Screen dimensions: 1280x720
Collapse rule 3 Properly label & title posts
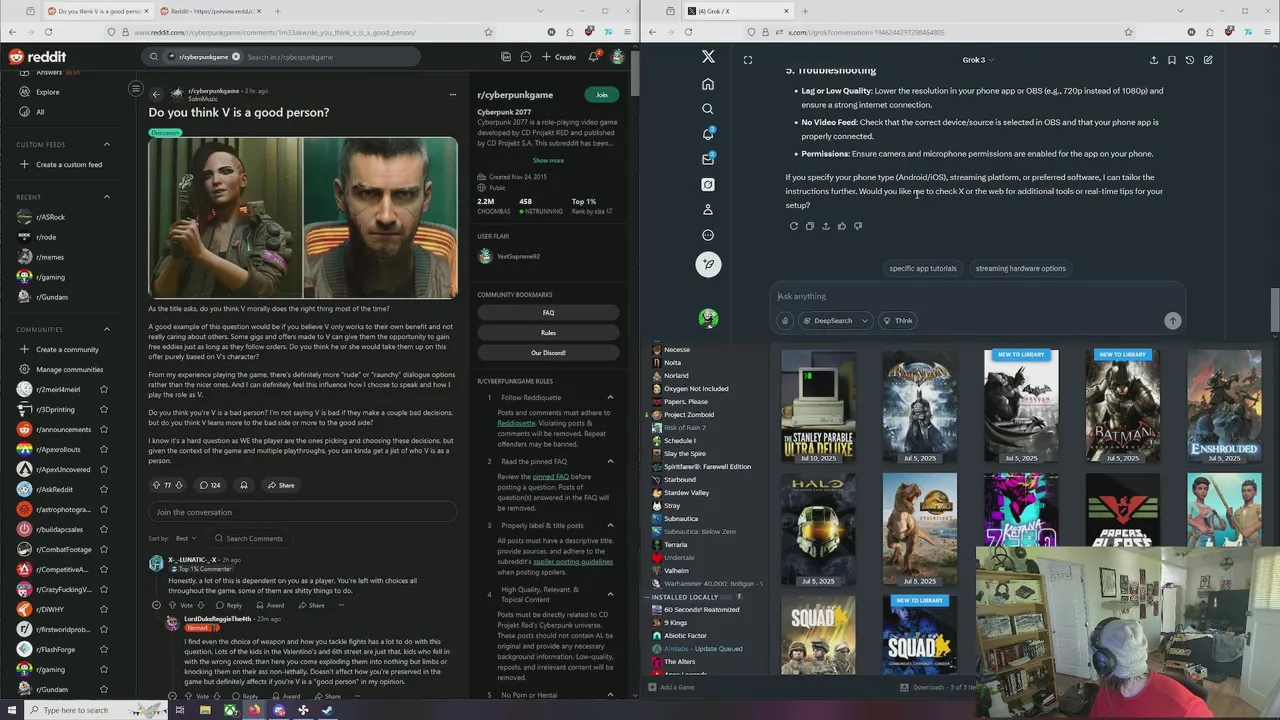click(x=610, y=525)
